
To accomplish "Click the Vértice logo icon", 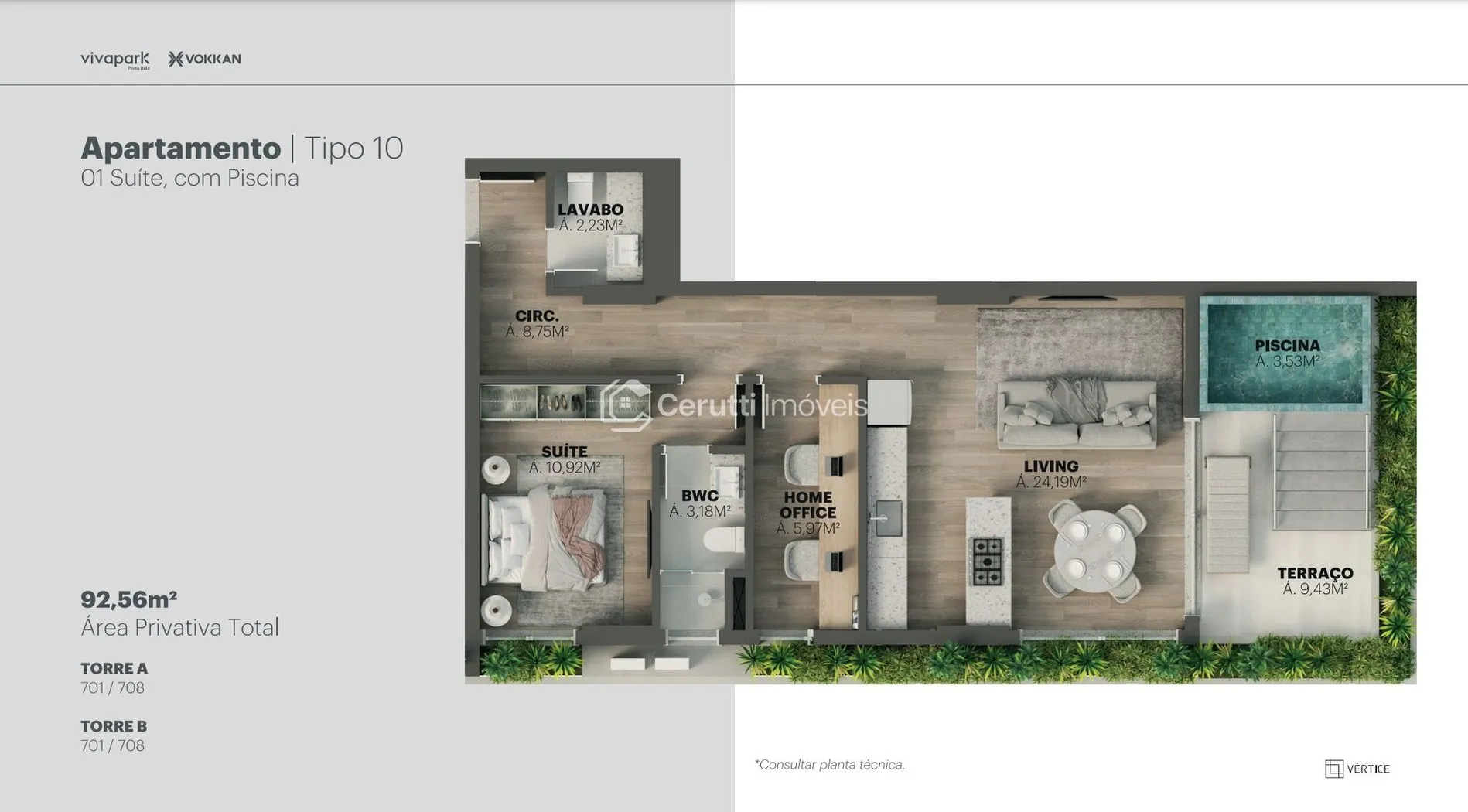I will [1333, 769].
